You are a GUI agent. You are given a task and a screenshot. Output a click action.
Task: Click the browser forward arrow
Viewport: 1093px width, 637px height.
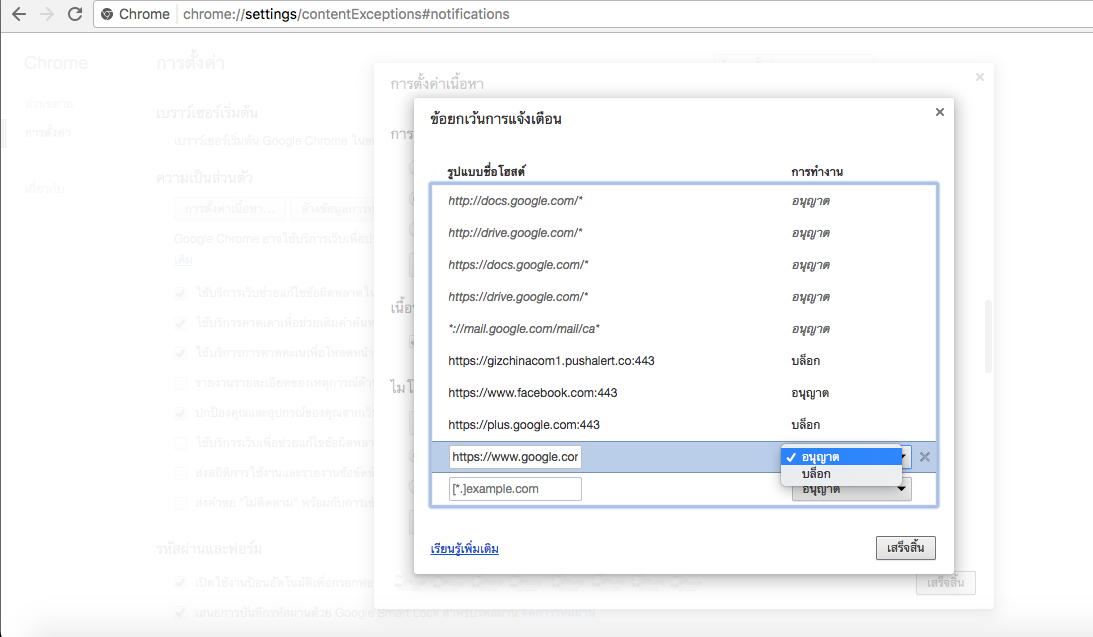[47, 14]
